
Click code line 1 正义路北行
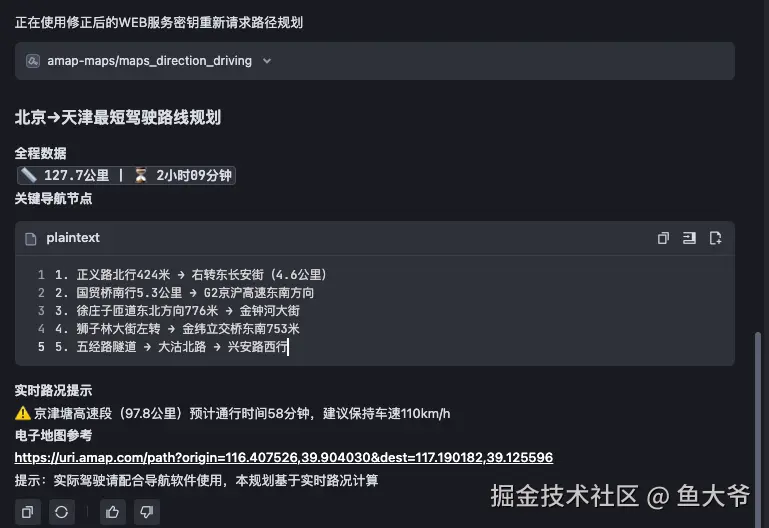(190, 274)
